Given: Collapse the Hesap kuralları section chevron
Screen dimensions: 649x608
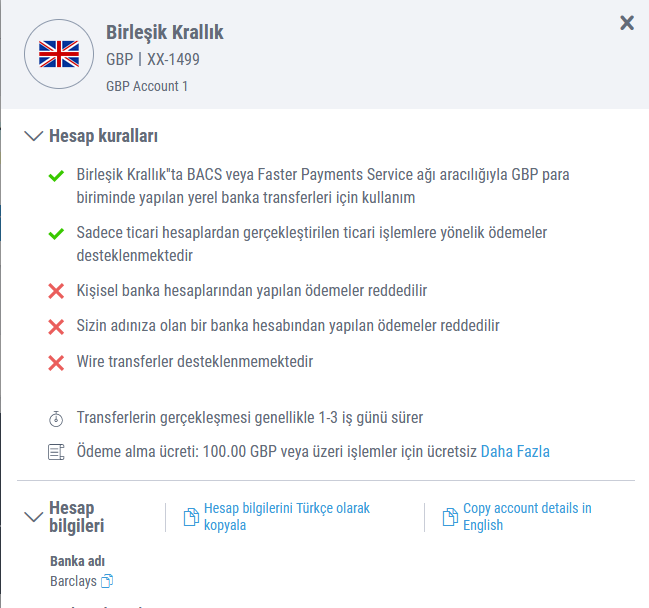Looking at the screenshot, I should [x=34, y=136].
